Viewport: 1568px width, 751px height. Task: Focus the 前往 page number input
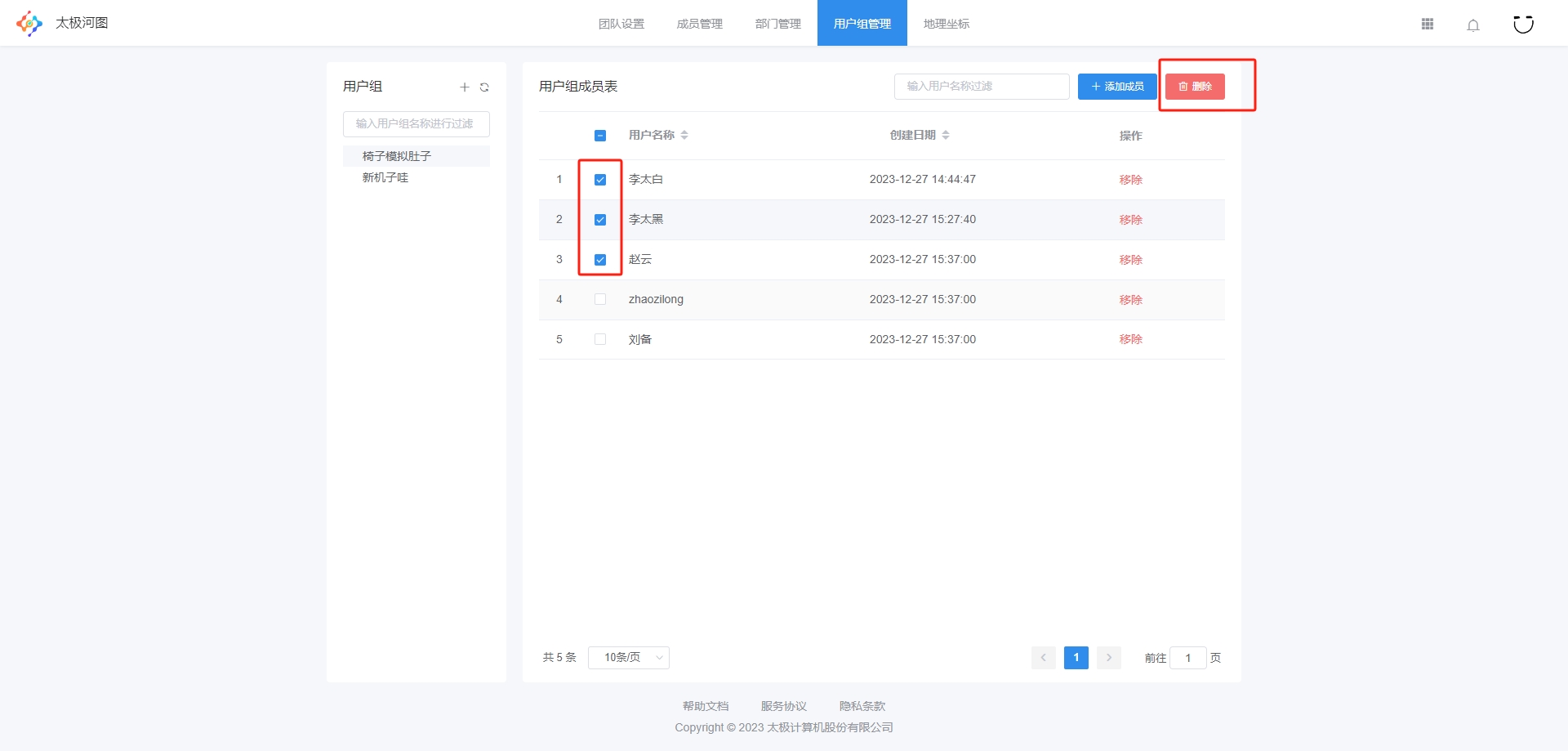point(1188,658)
